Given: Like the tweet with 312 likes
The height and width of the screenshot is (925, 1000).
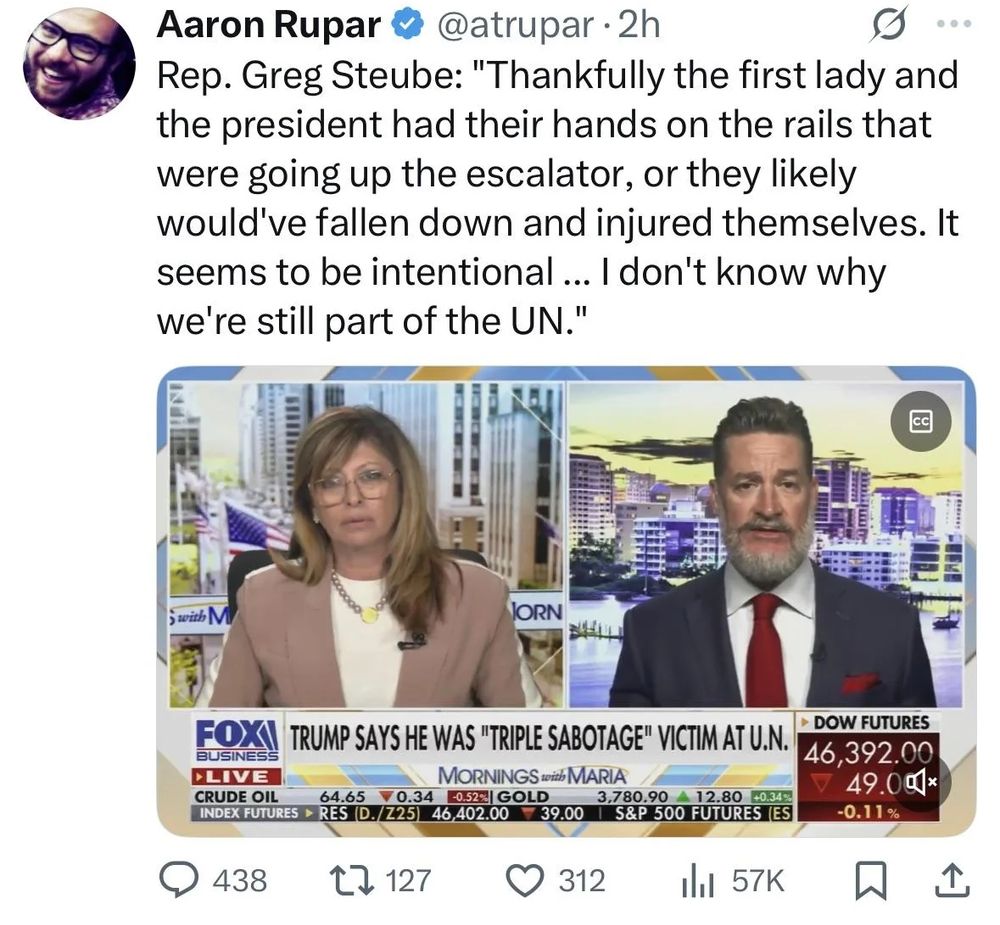Looking at the screenshot, I should coord(555,880).
